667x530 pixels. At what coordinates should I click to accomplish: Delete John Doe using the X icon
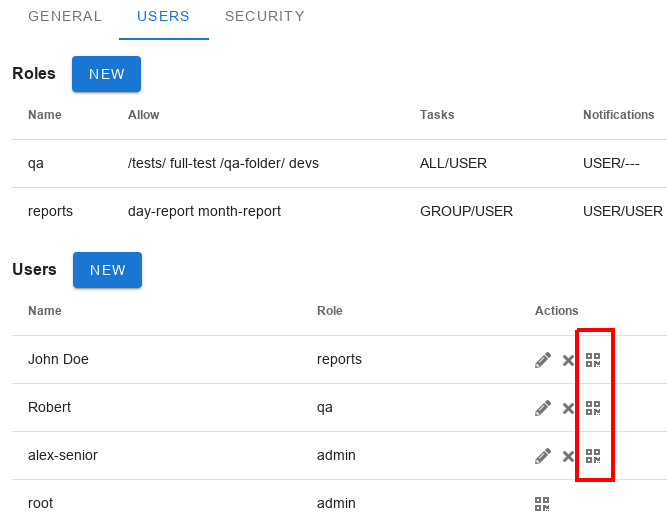568,360
